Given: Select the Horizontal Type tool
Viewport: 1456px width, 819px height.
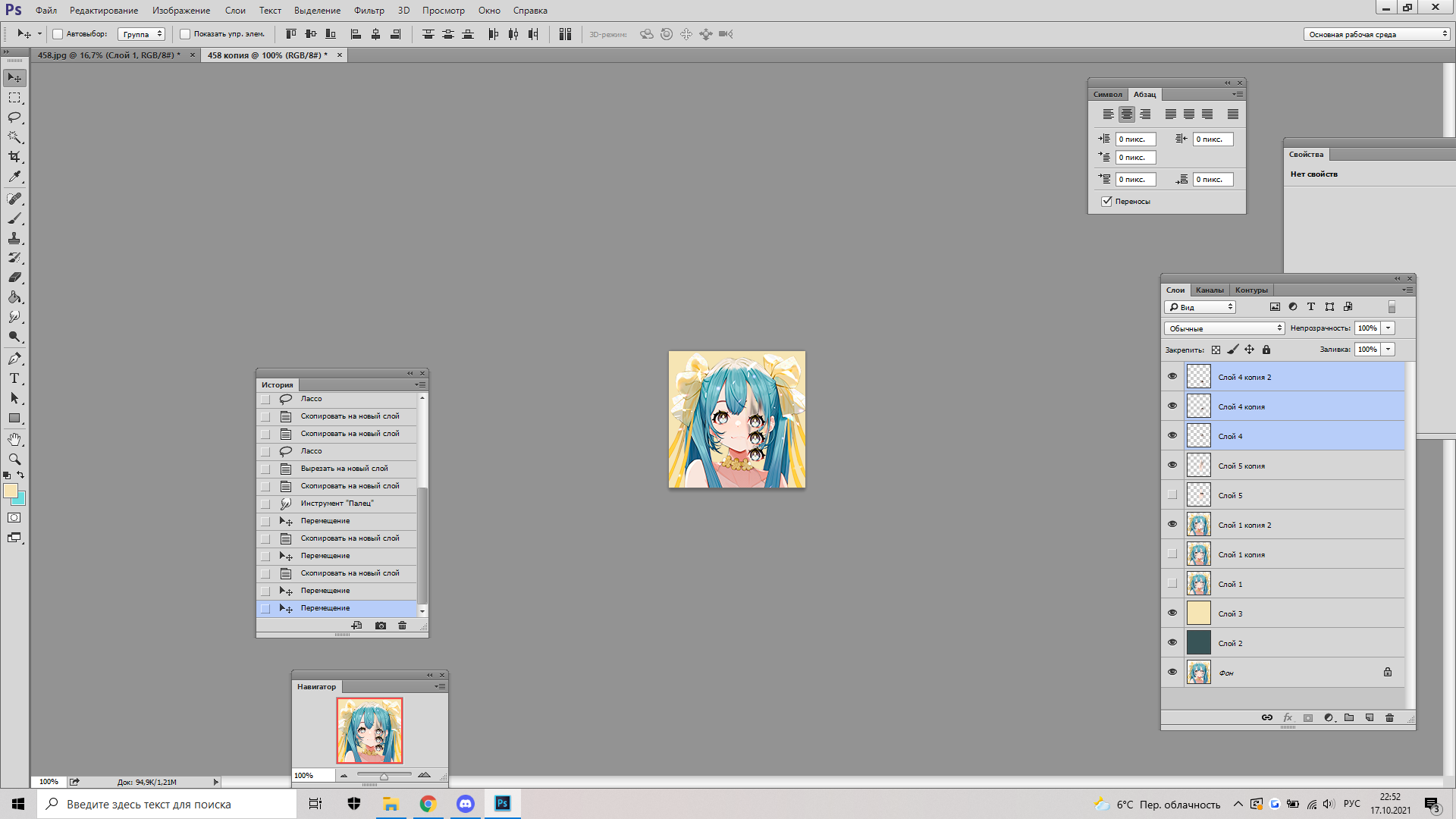Looking at the screenshot, I should [14, 378].
